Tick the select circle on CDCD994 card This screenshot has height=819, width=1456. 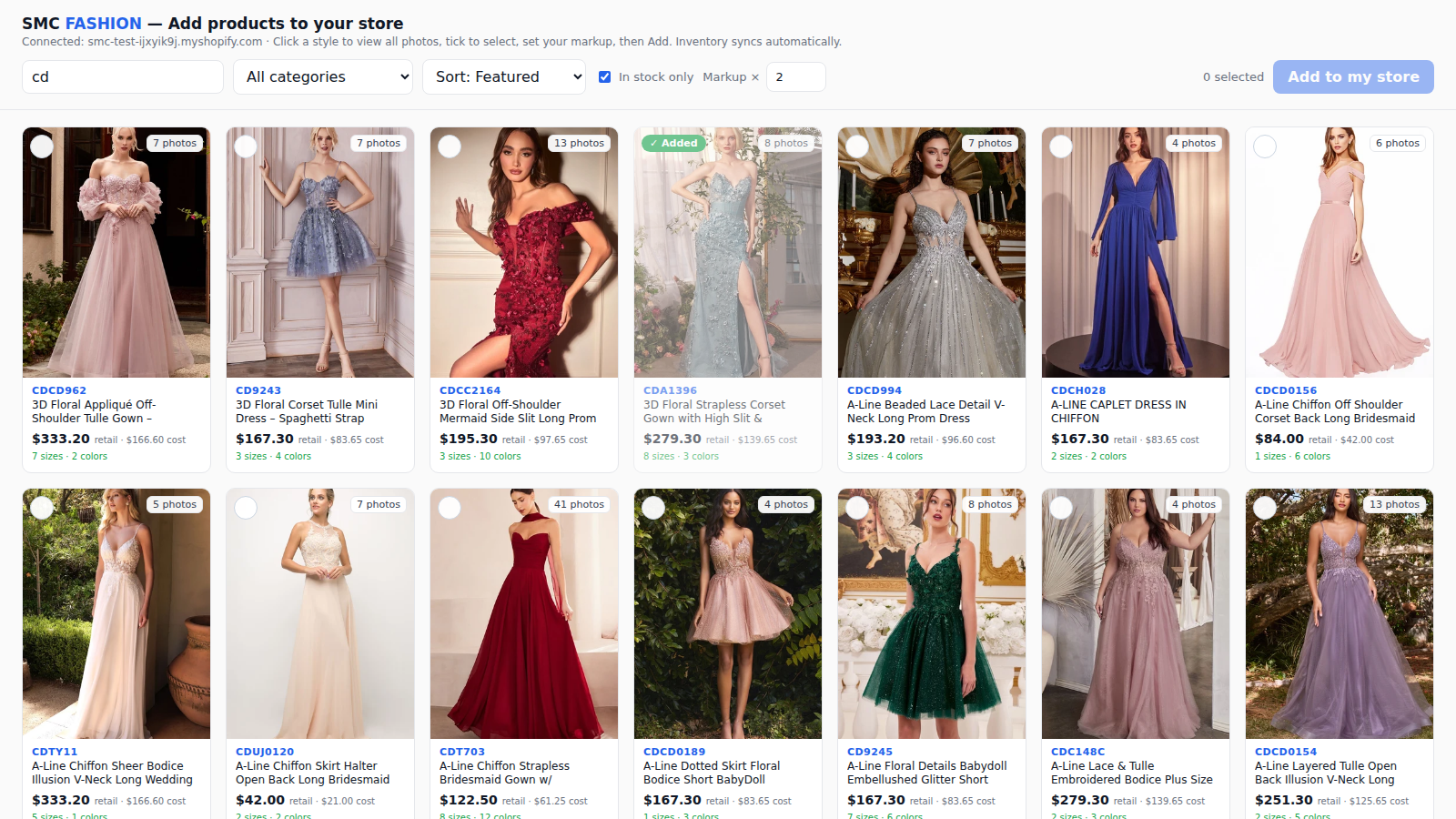(857, 147)
